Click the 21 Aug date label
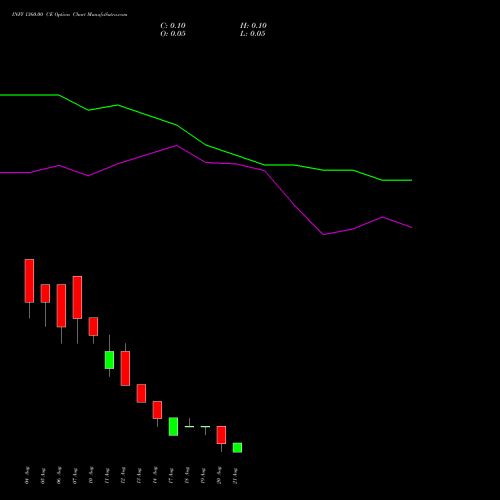 235,475
